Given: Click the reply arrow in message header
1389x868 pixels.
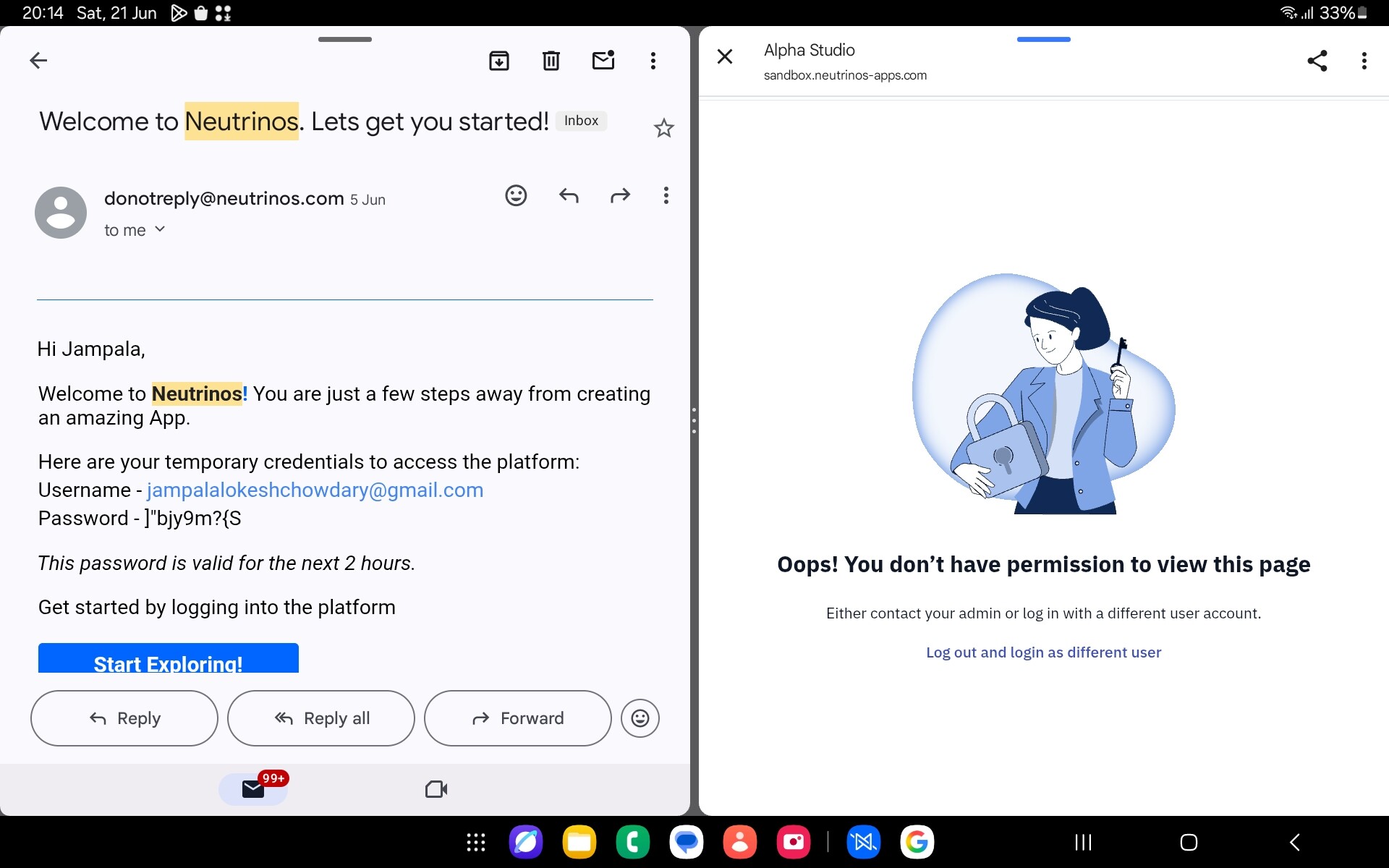Looking at the screenshot, I should 569,195.
